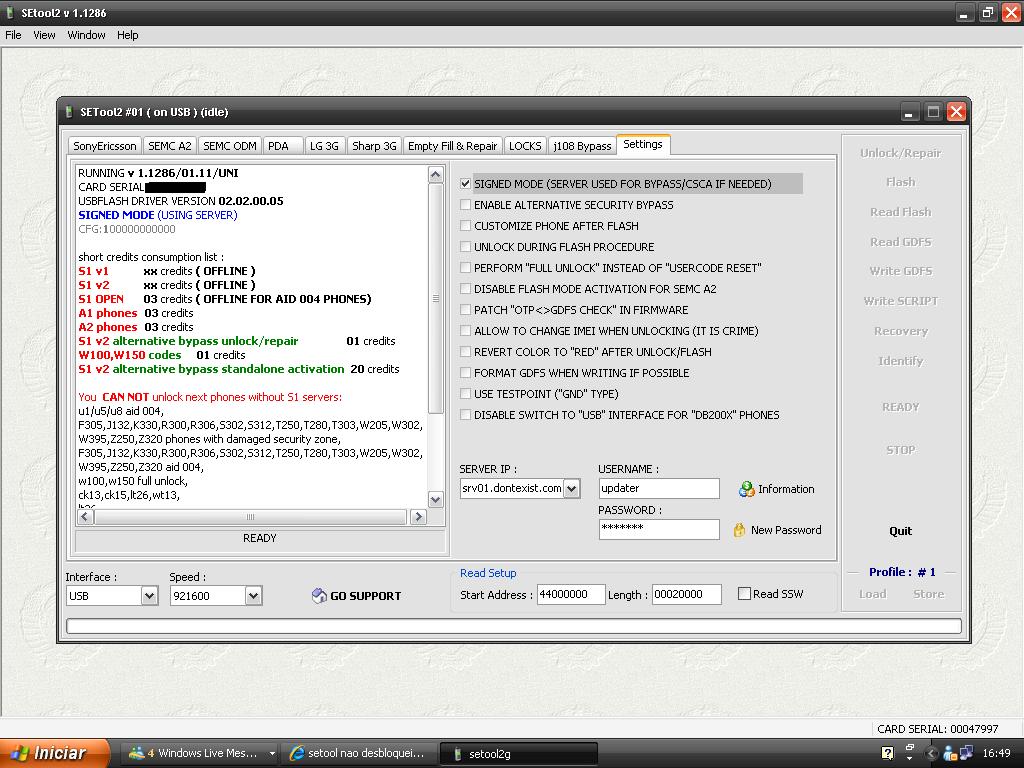Click the Write GDFS button
Image resolution: width=1024 pixels, height=768 pixels.
point(901,271)
